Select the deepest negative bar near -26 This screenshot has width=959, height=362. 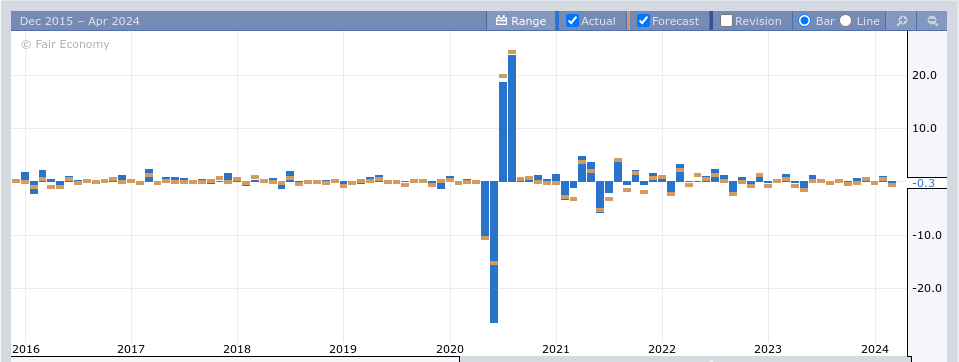click(x=494, y=252)
